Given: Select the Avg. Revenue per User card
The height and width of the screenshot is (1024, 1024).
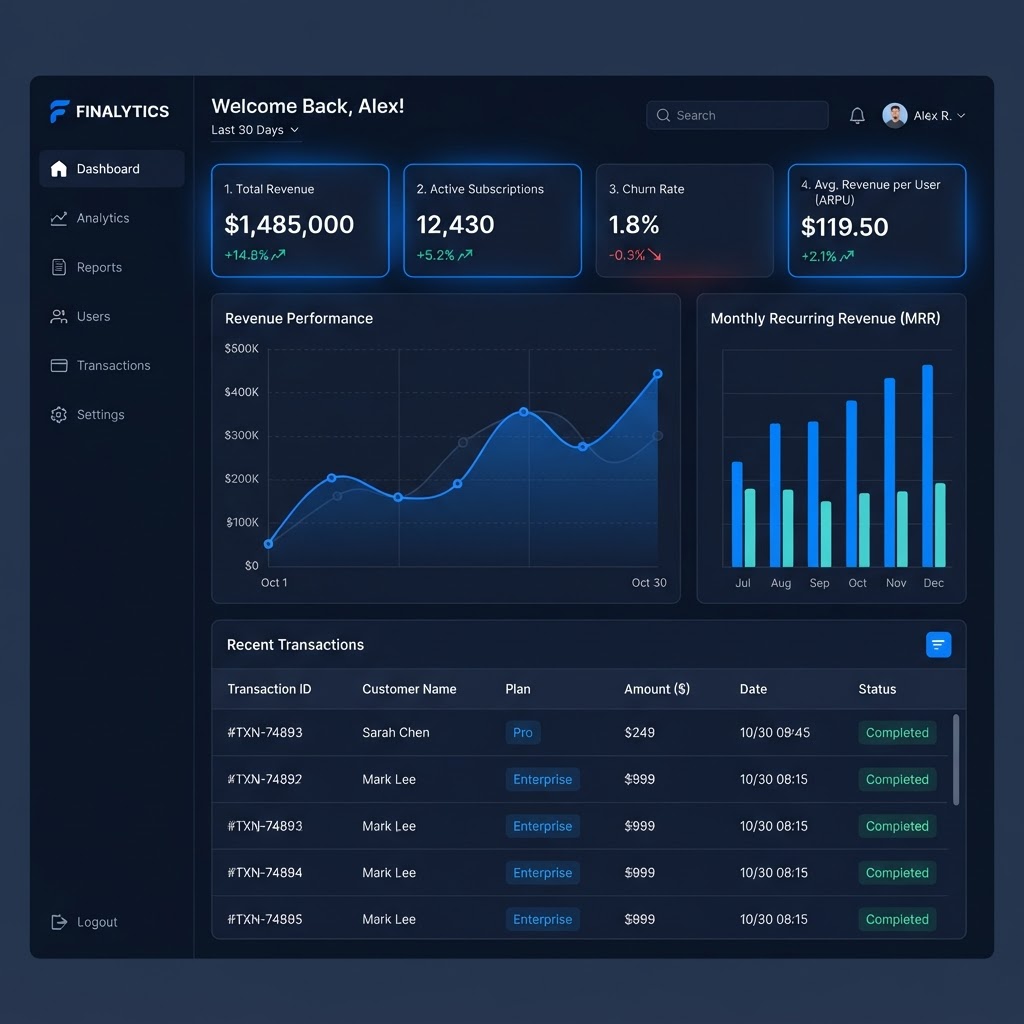Looking at the screenshot, I should coord(877,221).
